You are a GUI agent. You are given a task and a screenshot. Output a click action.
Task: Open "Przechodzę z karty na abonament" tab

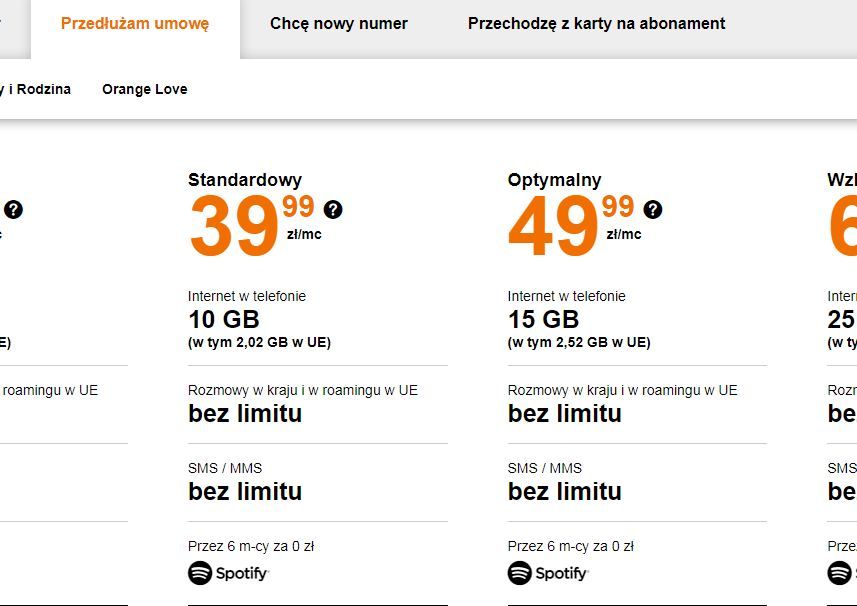pos(597,23)
